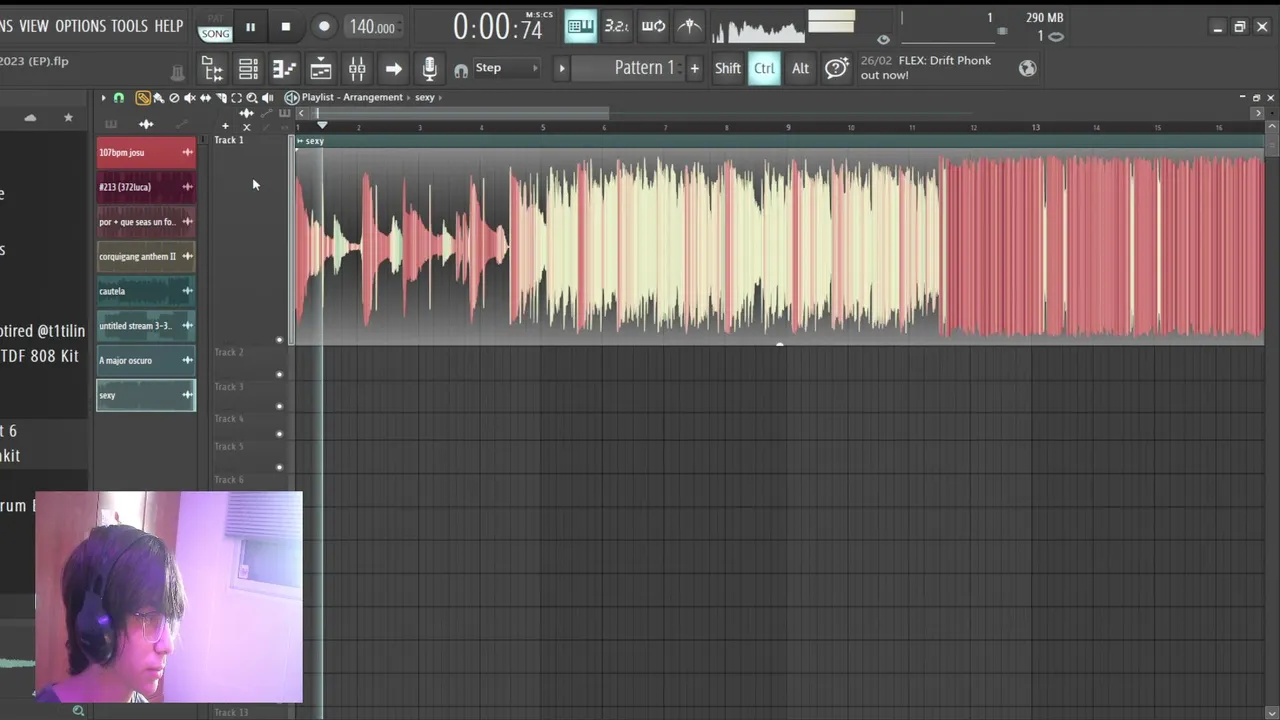Click the 3.2.1 countdown before recording icon

point(617,26)
